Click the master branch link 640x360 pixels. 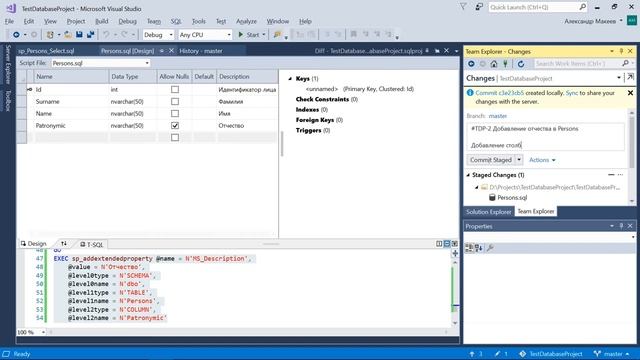coord(498,116)
